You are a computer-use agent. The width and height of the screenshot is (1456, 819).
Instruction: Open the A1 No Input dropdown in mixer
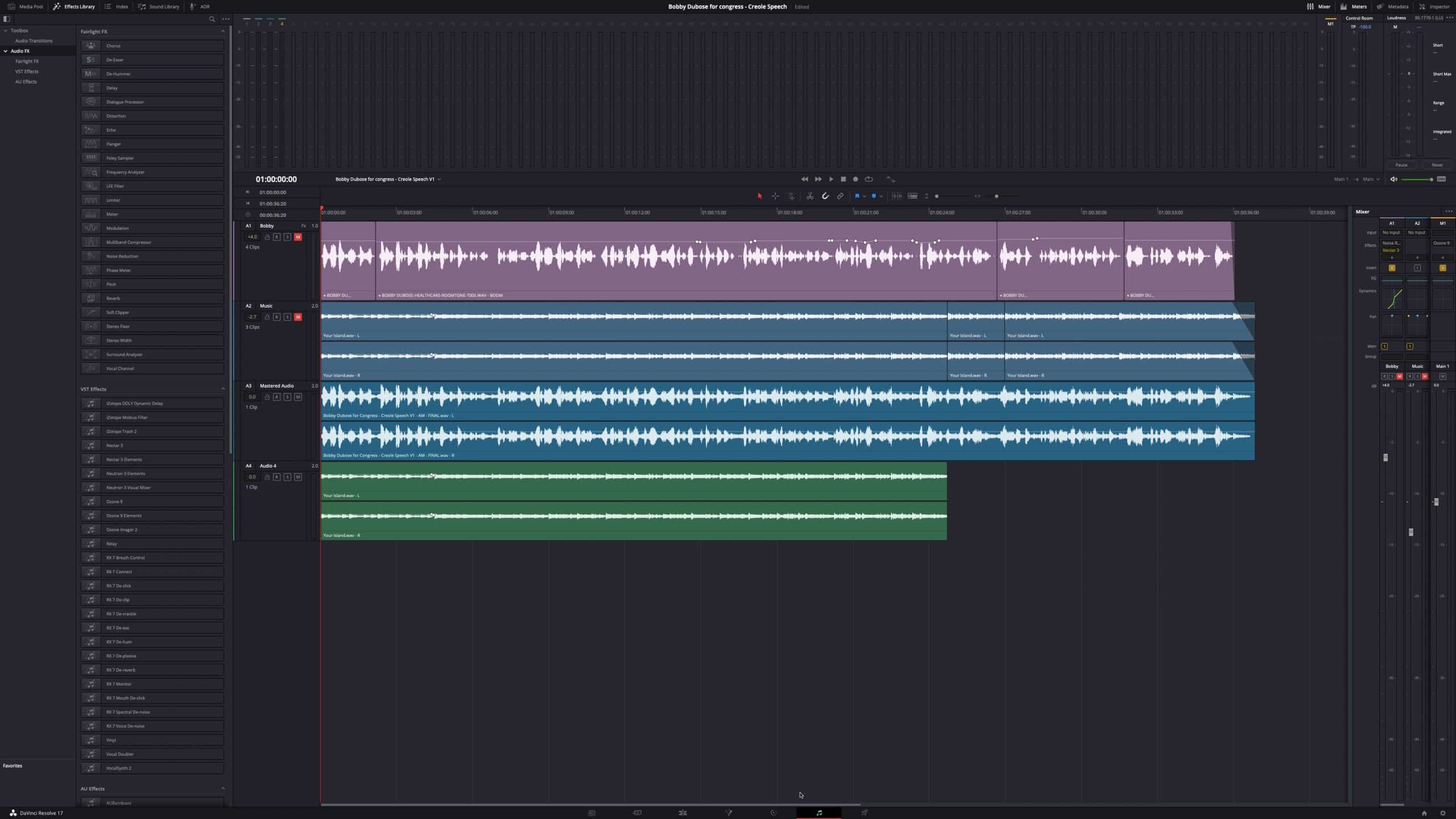coord(1392,233)
